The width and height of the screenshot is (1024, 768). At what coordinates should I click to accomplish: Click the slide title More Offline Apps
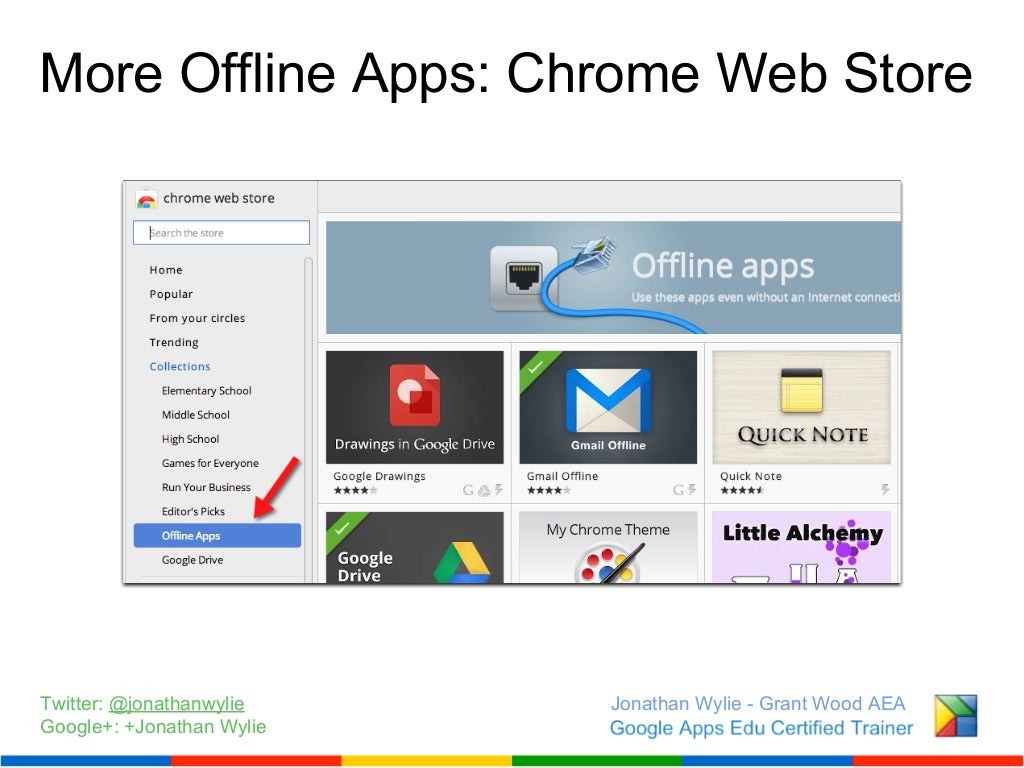point(506,73)
